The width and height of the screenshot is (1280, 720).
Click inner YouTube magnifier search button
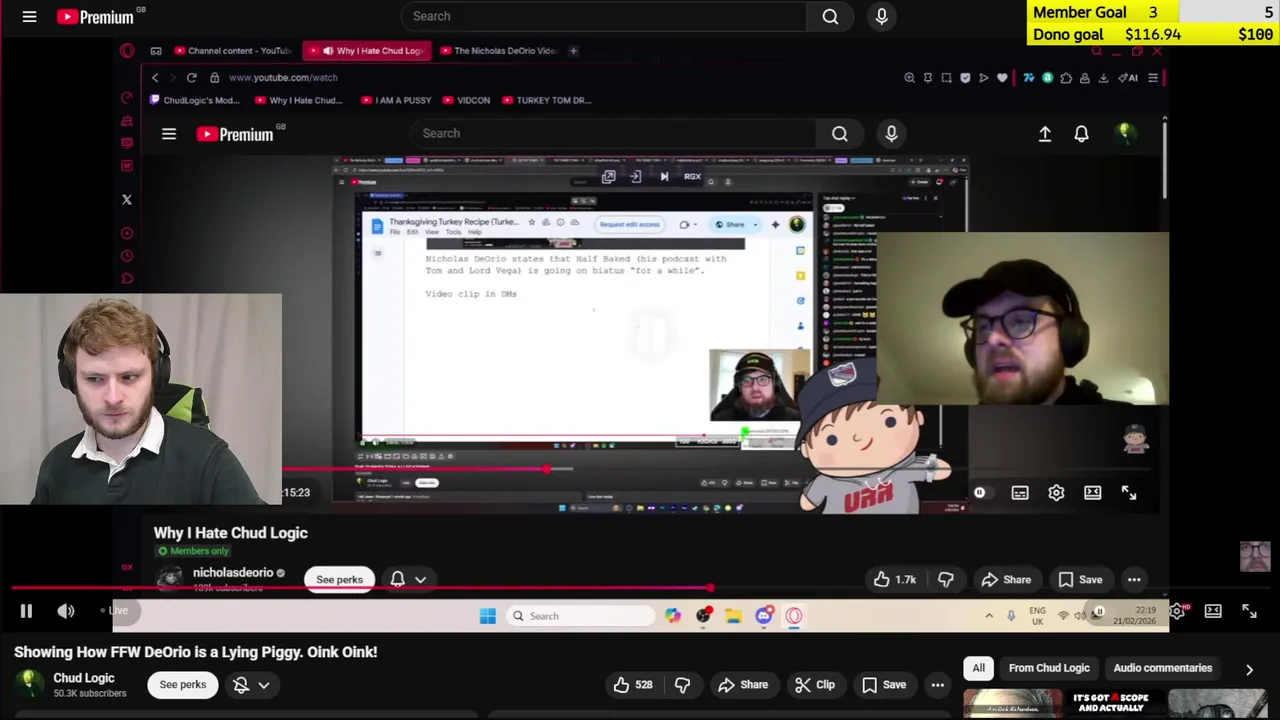[840, 133]
